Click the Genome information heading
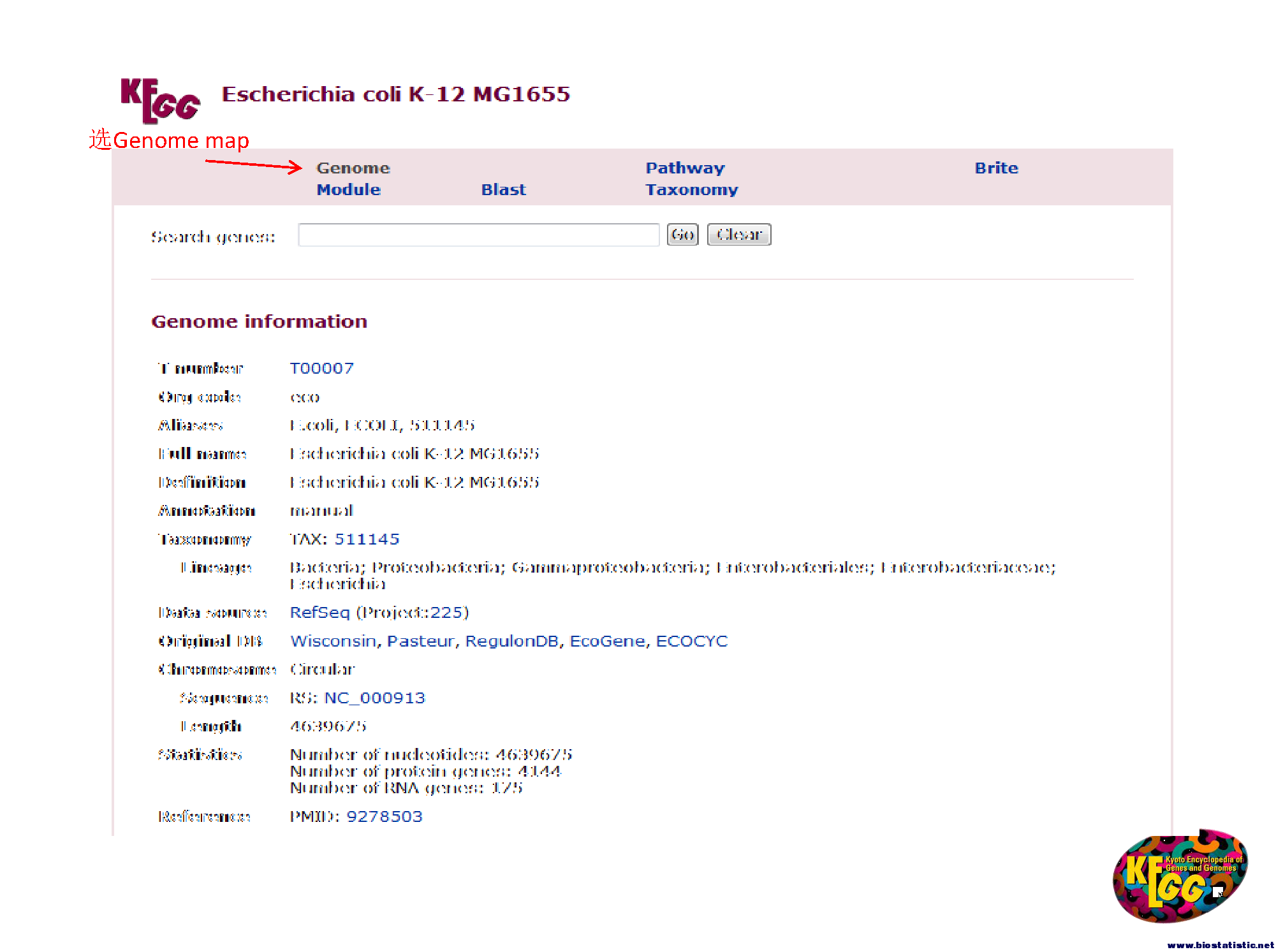 point(260,321)
